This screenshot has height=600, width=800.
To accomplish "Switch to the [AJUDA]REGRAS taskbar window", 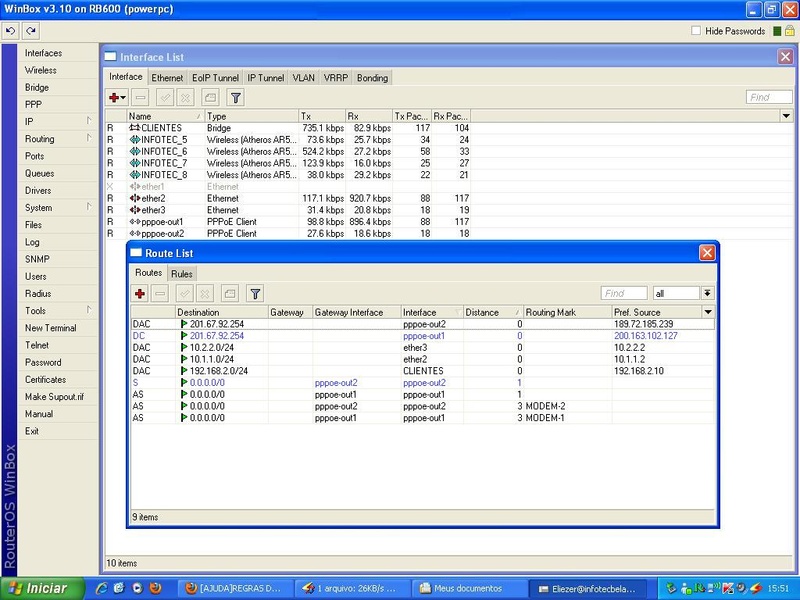I will click(x=237, y=589).
